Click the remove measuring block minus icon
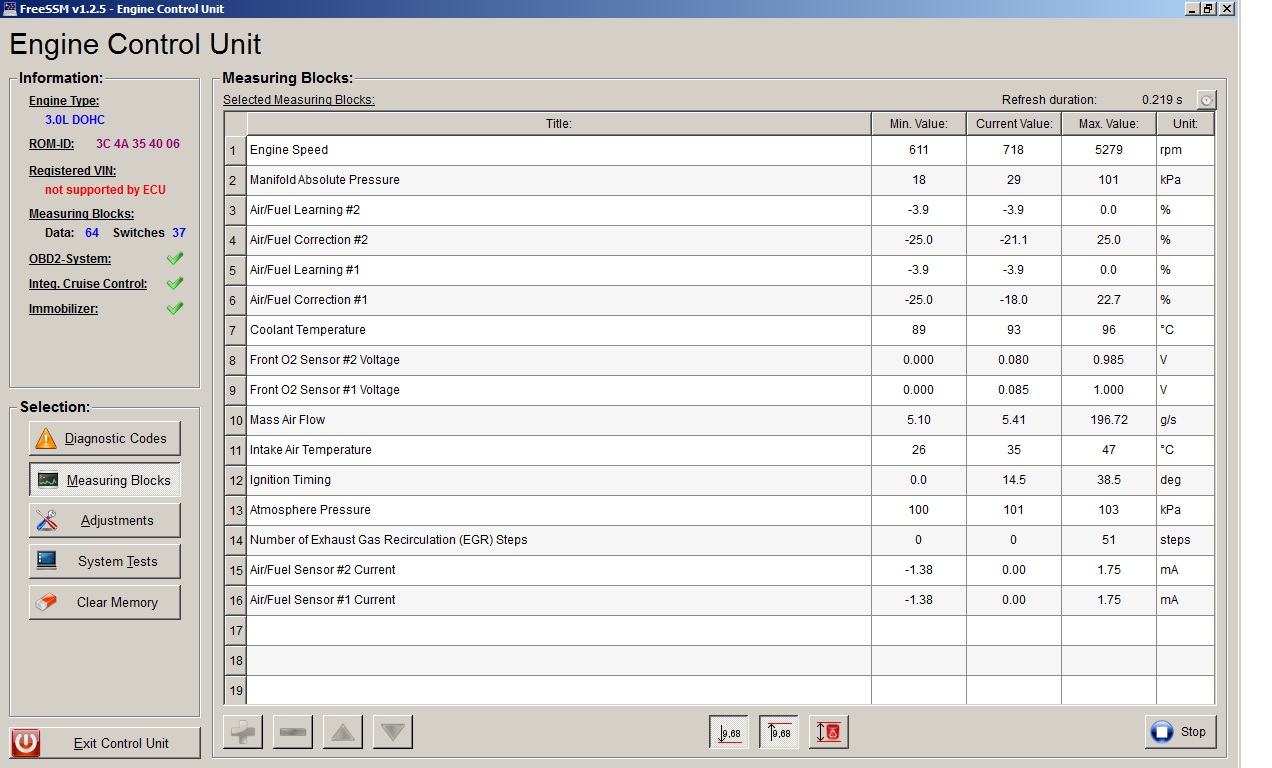1272x768 pixels. (293, 732)
